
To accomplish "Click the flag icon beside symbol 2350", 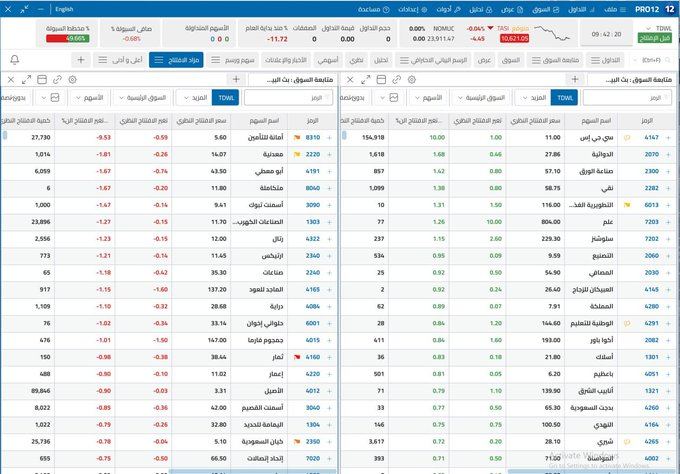I will click(297, 442).
